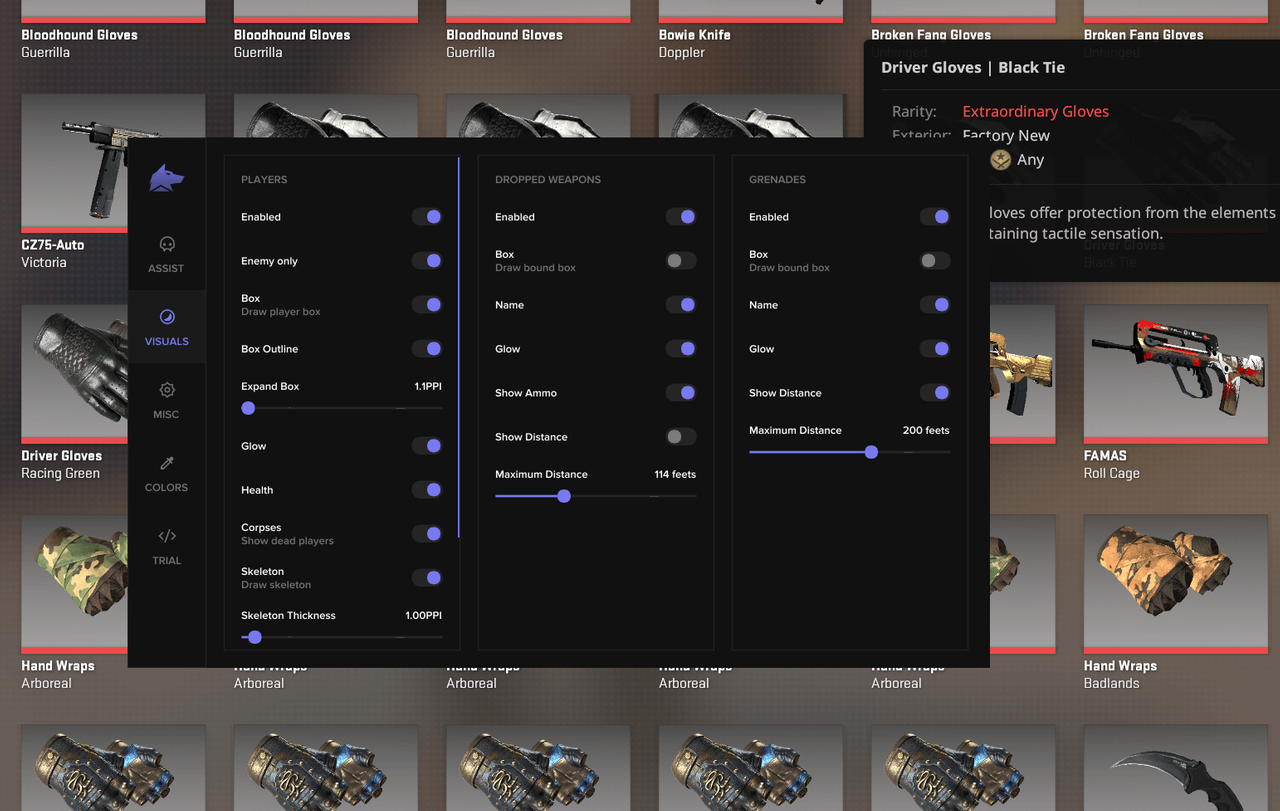Enable Show Distance for dropped weapons
The height and width of the screenshot is (811, 1280).
[681, 436]
